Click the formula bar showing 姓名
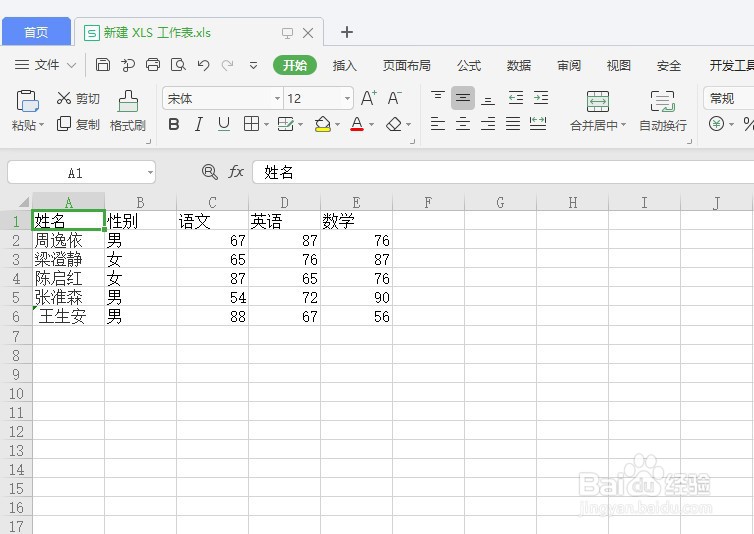The image size is (754, 534). point(503,172)
